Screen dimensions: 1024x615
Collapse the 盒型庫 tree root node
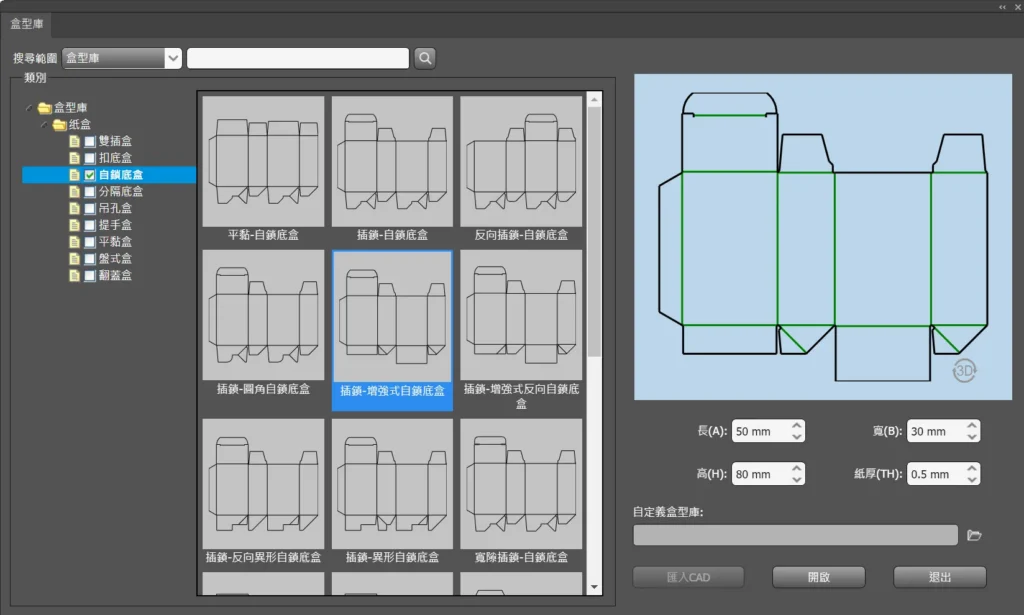[28, 108]
